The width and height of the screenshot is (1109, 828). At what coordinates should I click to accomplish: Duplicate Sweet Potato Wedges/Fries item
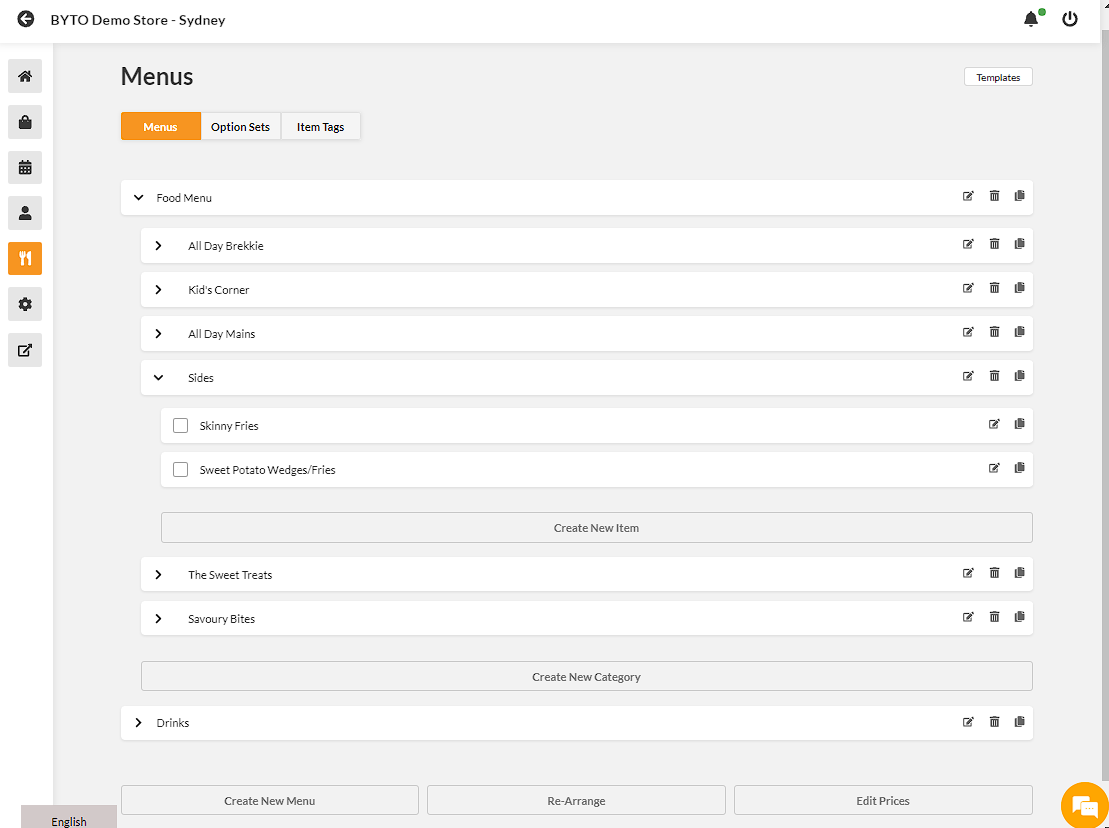coord(1019,468)
